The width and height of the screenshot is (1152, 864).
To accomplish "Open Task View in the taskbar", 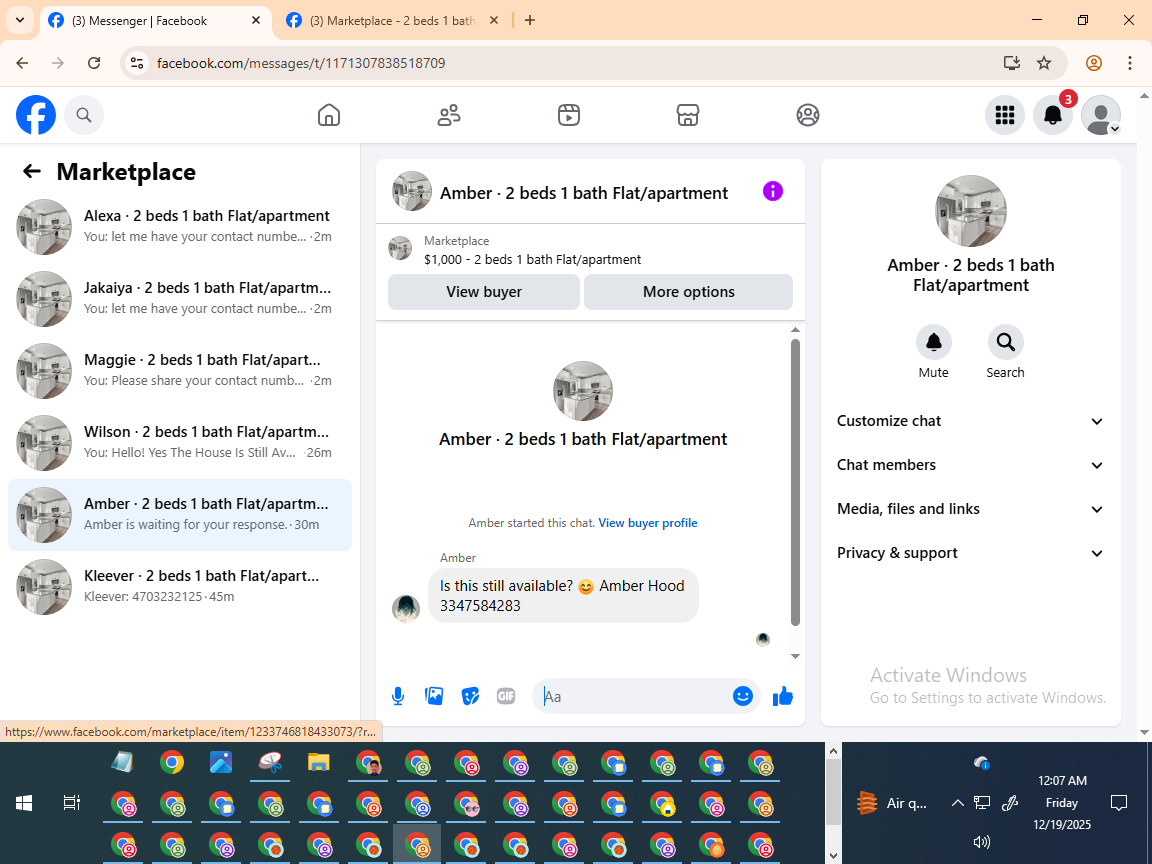I will (71, 803).
